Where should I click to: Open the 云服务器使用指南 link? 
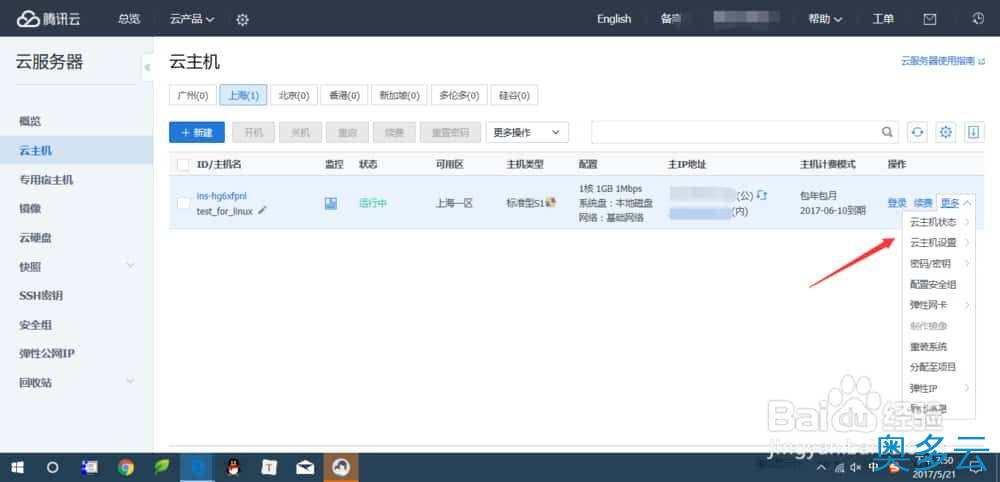click(938, 62)
